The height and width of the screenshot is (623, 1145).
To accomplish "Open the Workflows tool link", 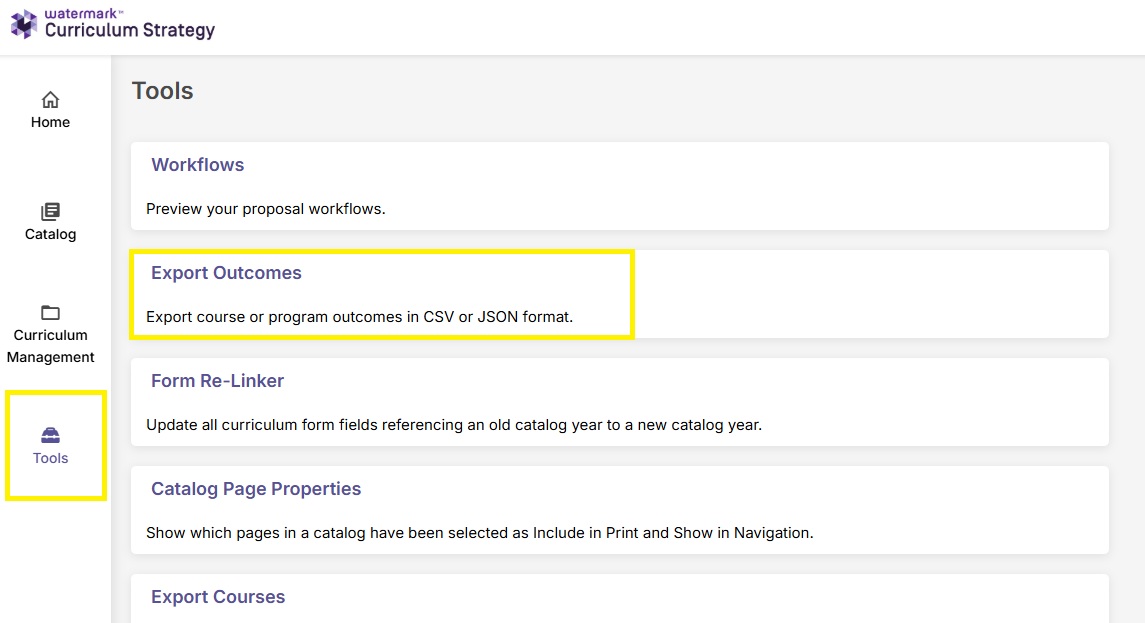I will pyautogui.click(x=198, y=165).
